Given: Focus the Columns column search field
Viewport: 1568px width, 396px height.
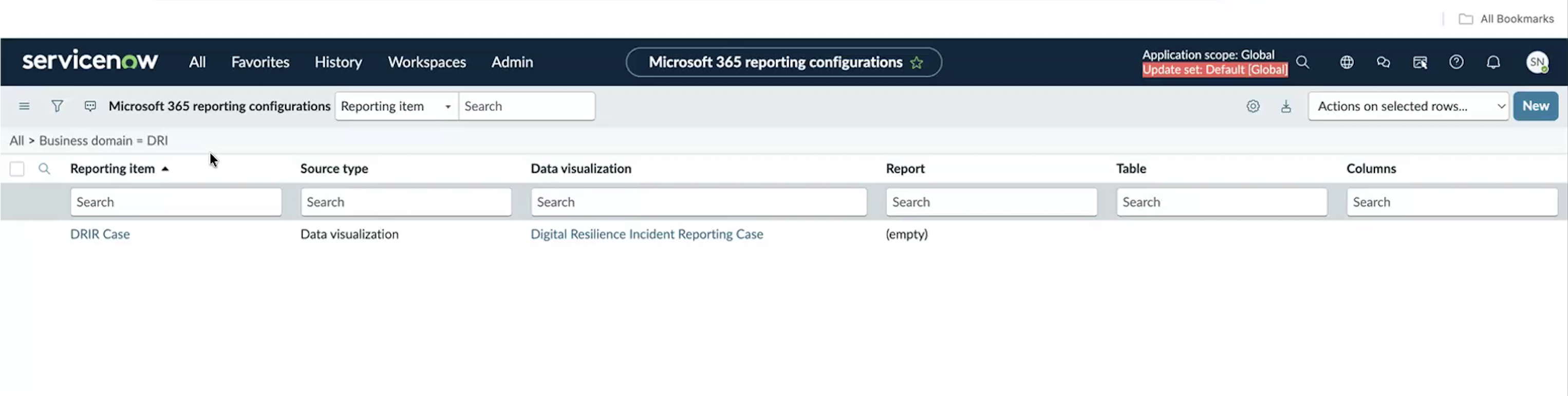Looking at the screenshot, I should pyautogui.click(x=1452, y=202).
